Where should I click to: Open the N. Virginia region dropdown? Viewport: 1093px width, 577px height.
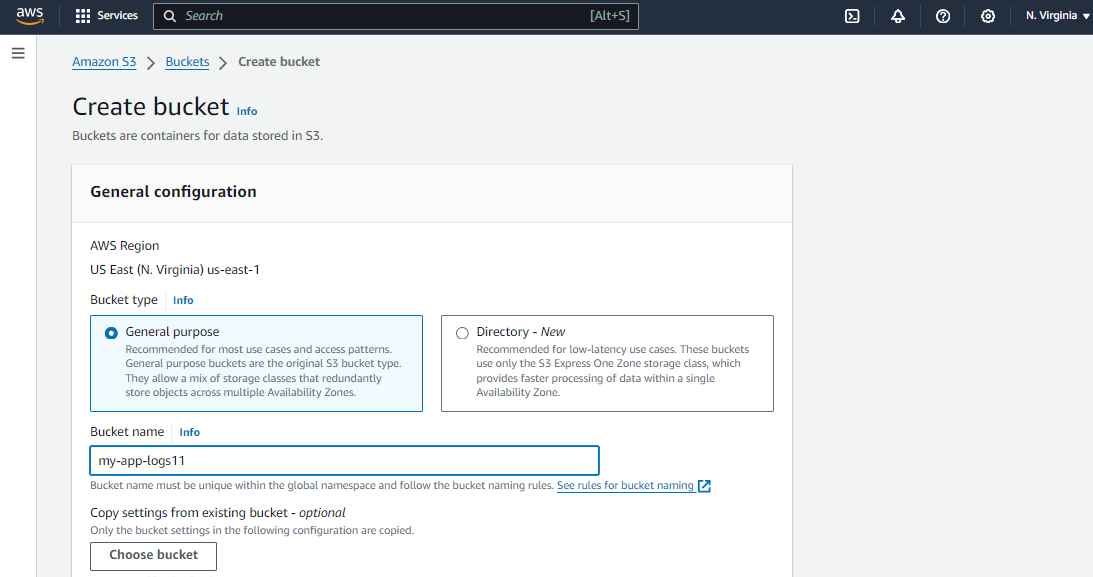click(x=1055, y=16)
